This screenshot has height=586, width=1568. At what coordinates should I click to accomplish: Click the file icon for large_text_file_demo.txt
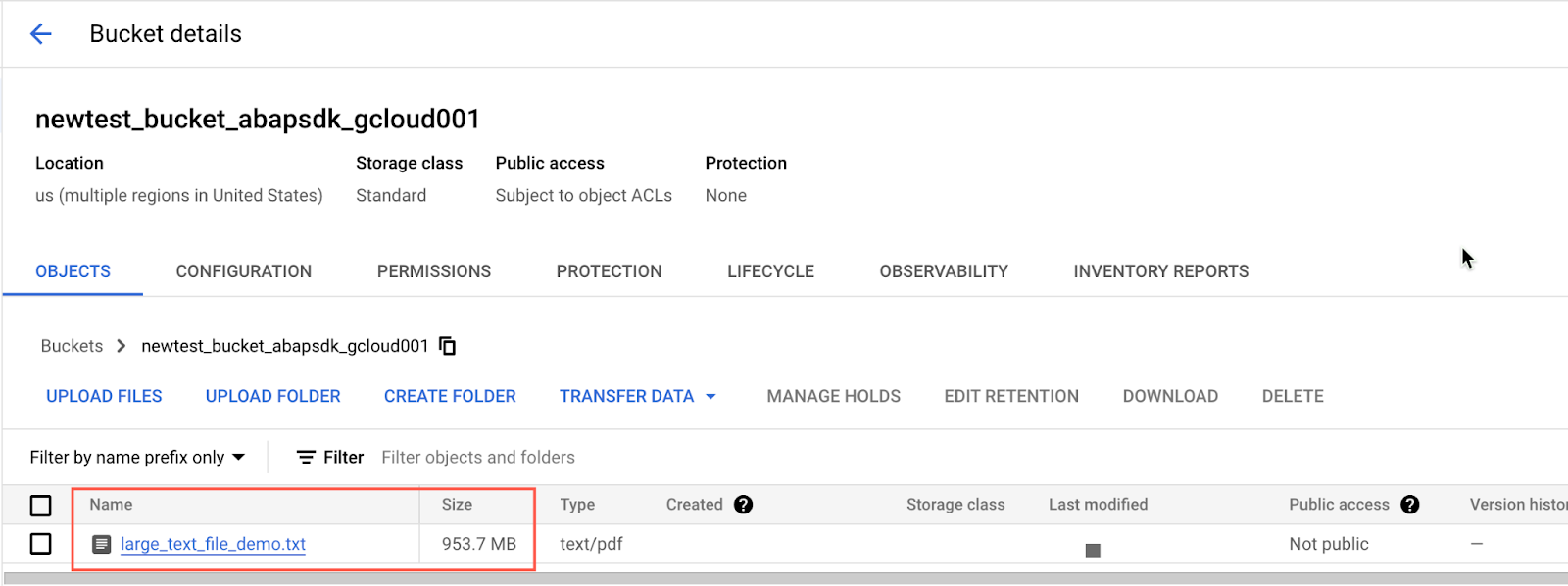tap(101, 544)
